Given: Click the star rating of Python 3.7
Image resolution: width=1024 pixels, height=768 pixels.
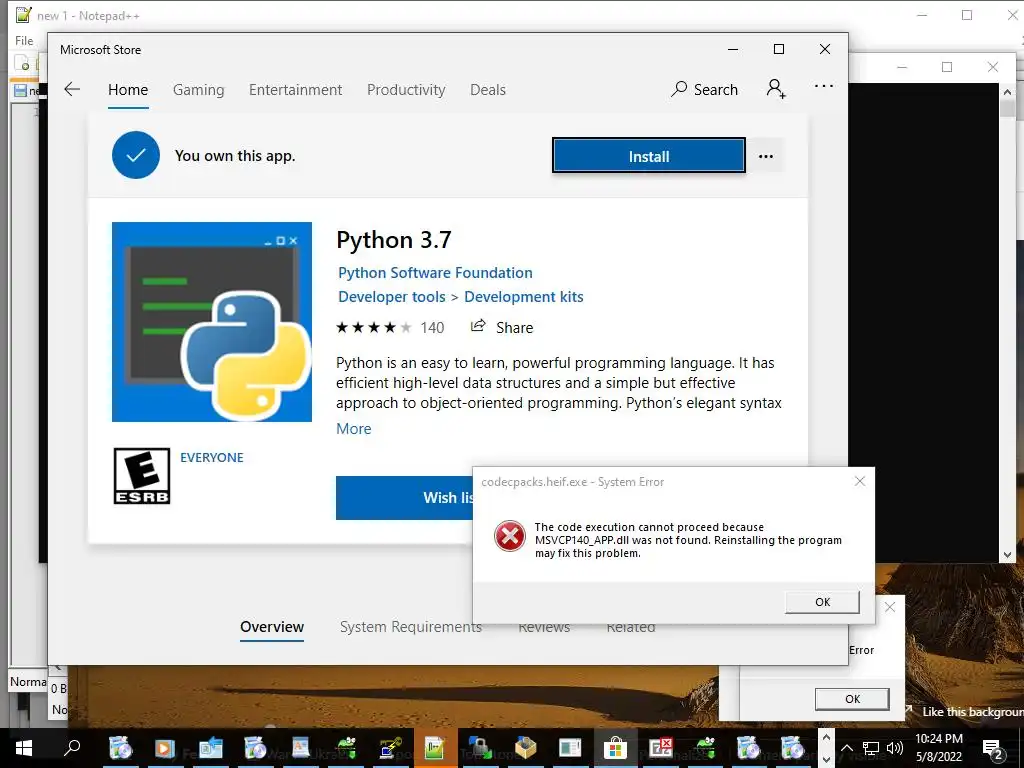Looking at the screenshot, I should pos(374,327).
